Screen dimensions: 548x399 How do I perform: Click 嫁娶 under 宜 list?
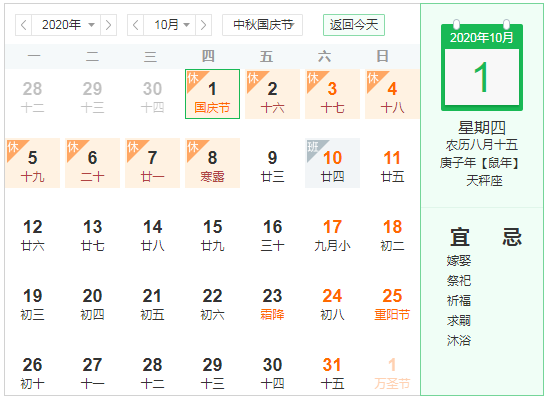point(459,261)
